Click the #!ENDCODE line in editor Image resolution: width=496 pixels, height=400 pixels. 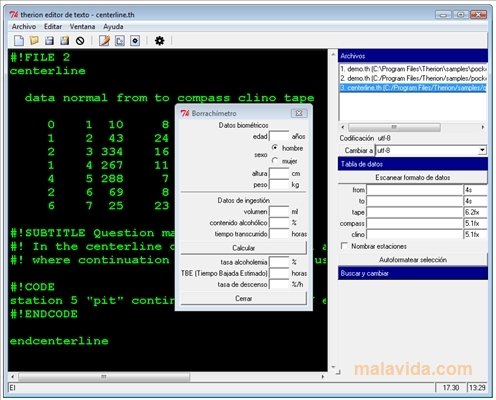[44, 314]
